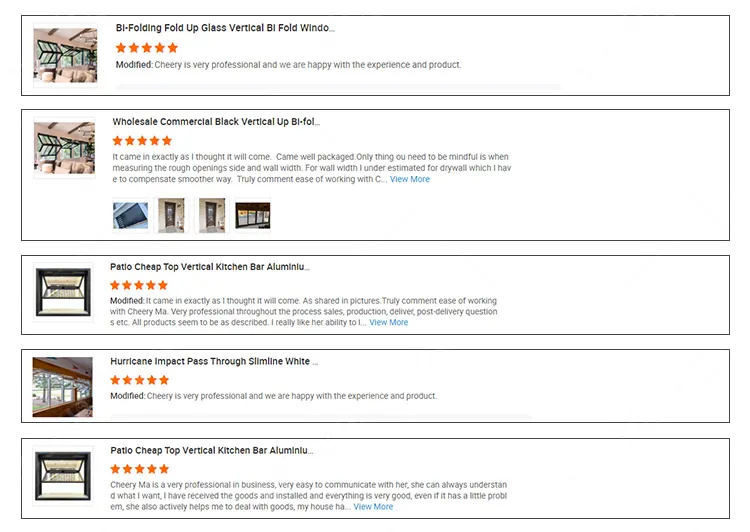This screenshot has height=532, width=750.
Task: Click the star rating of the Hurricane Impact review
Action: click(139, 380)
